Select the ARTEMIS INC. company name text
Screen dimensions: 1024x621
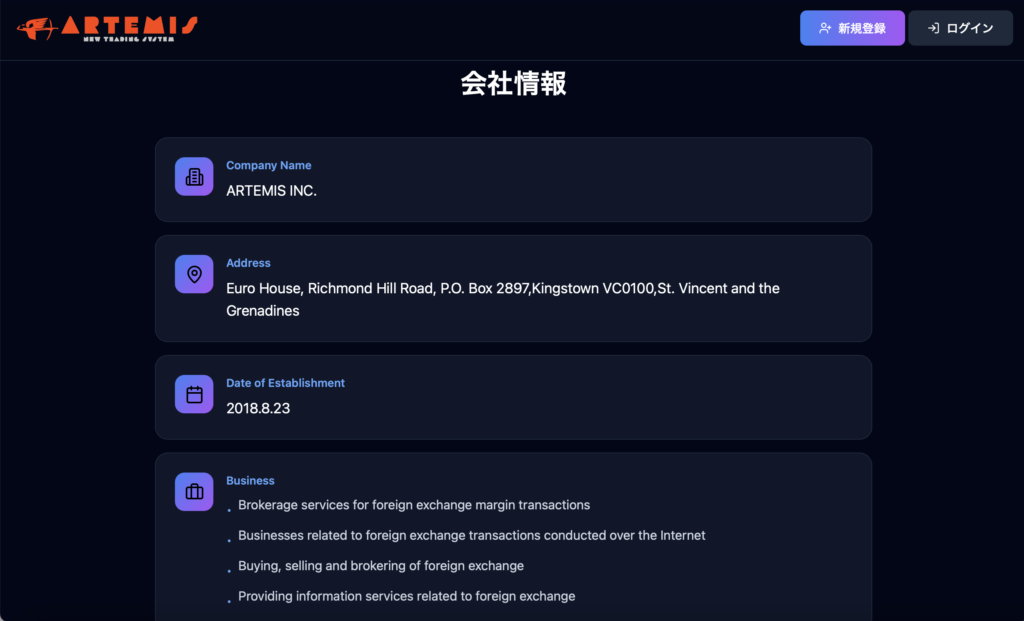[x=271, y=191]
